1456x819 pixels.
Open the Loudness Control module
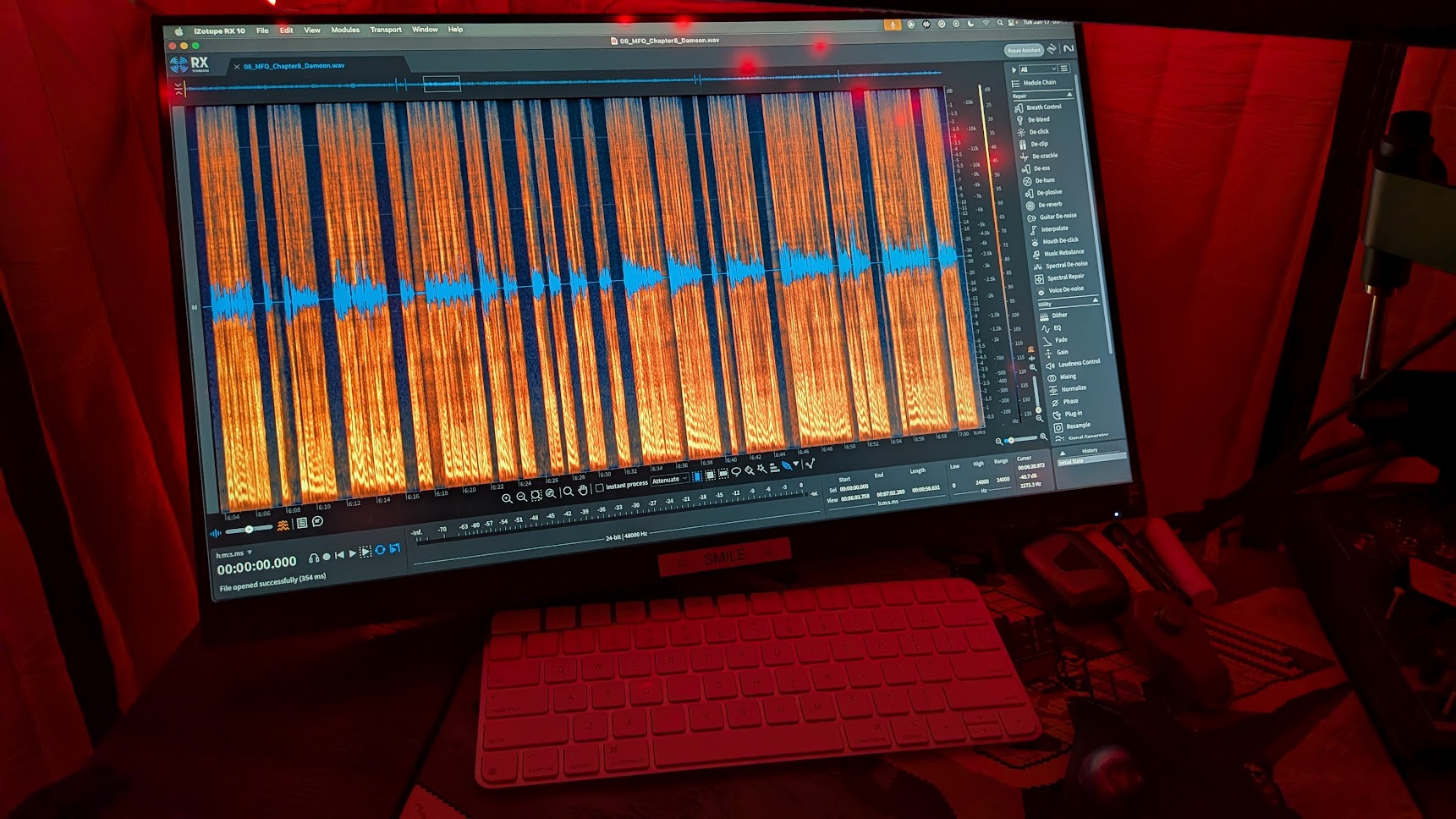[x=1078, y=363]
